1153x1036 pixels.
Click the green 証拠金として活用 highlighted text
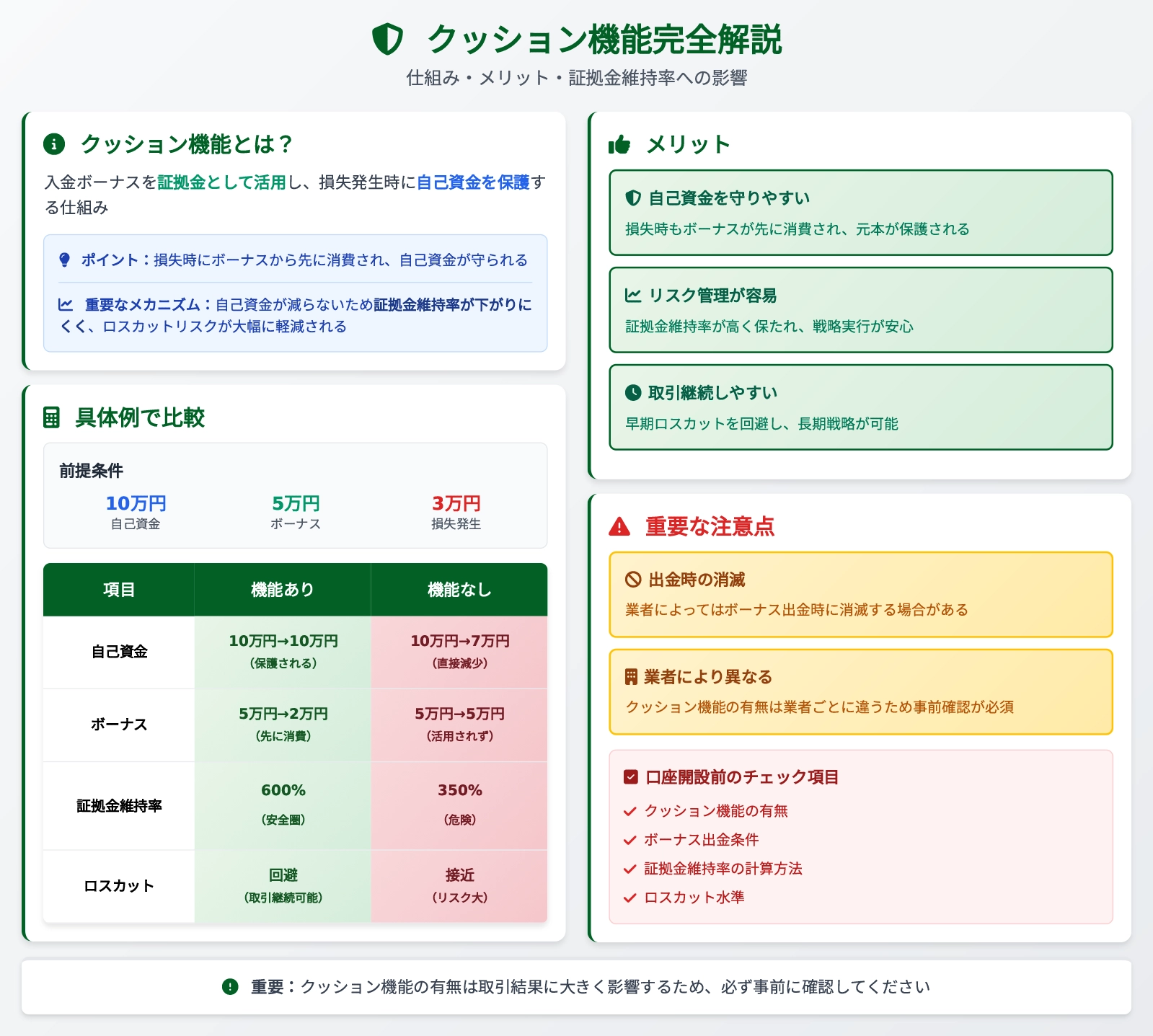click(222, 182)
